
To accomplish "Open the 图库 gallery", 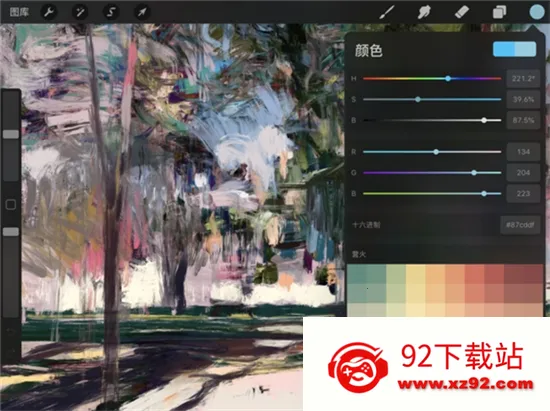I will coord(19,12).
